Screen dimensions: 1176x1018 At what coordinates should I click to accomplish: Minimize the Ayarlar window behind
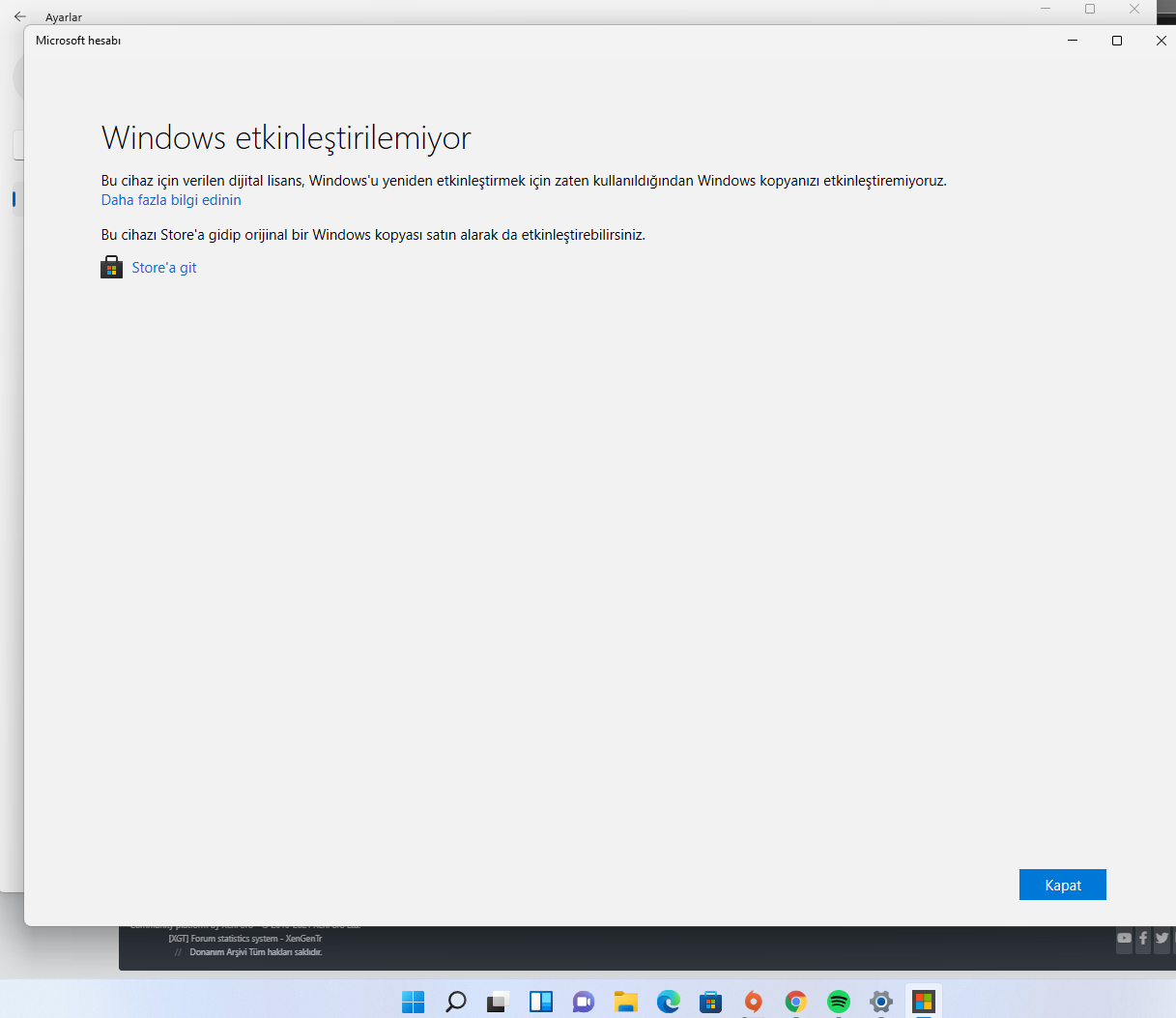[1046, 9]
